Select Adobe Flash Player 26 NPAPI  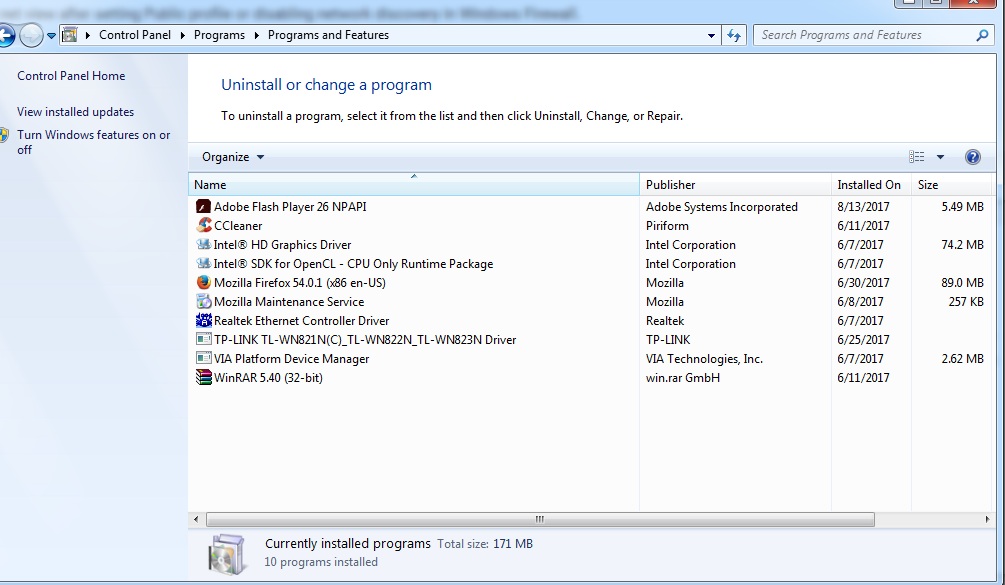pos(290,206)
